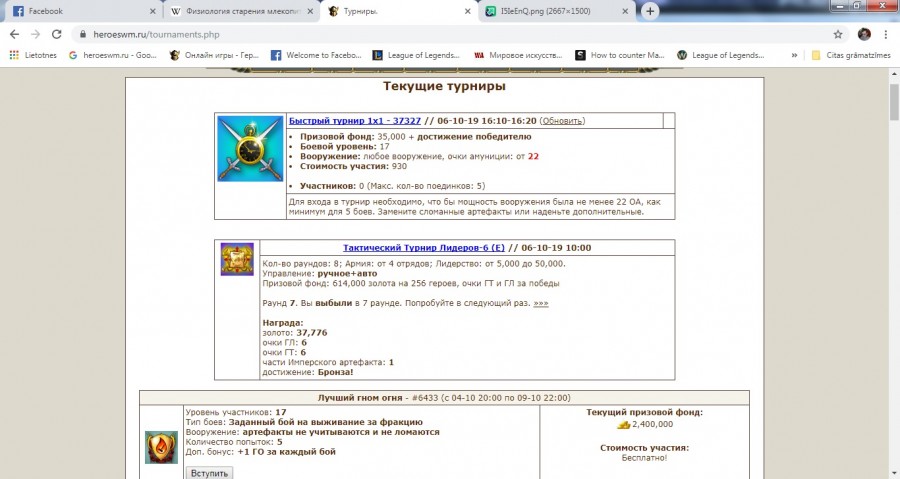The image size is (900, 479).
Task: Click the fire dwarf shield icon
Action: [x=161, y=447]
